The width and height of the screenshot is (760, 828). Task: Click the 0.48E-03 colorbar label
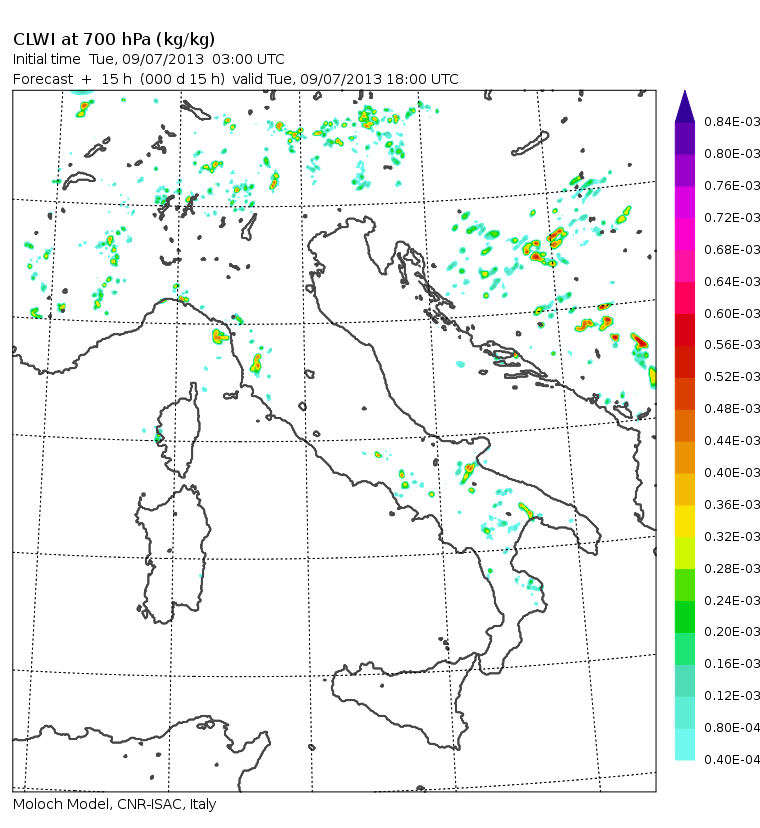point(732,409)
